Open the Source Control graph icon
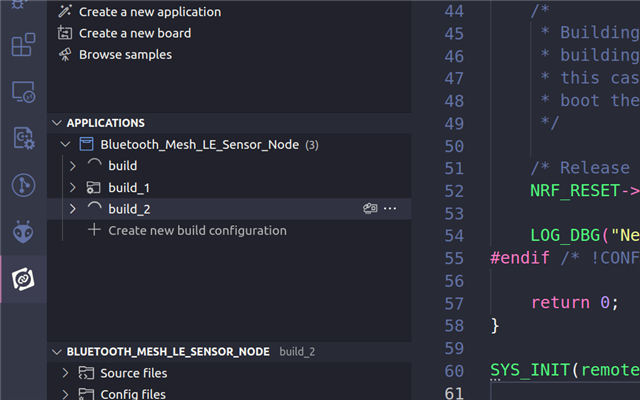 point(23,185)
